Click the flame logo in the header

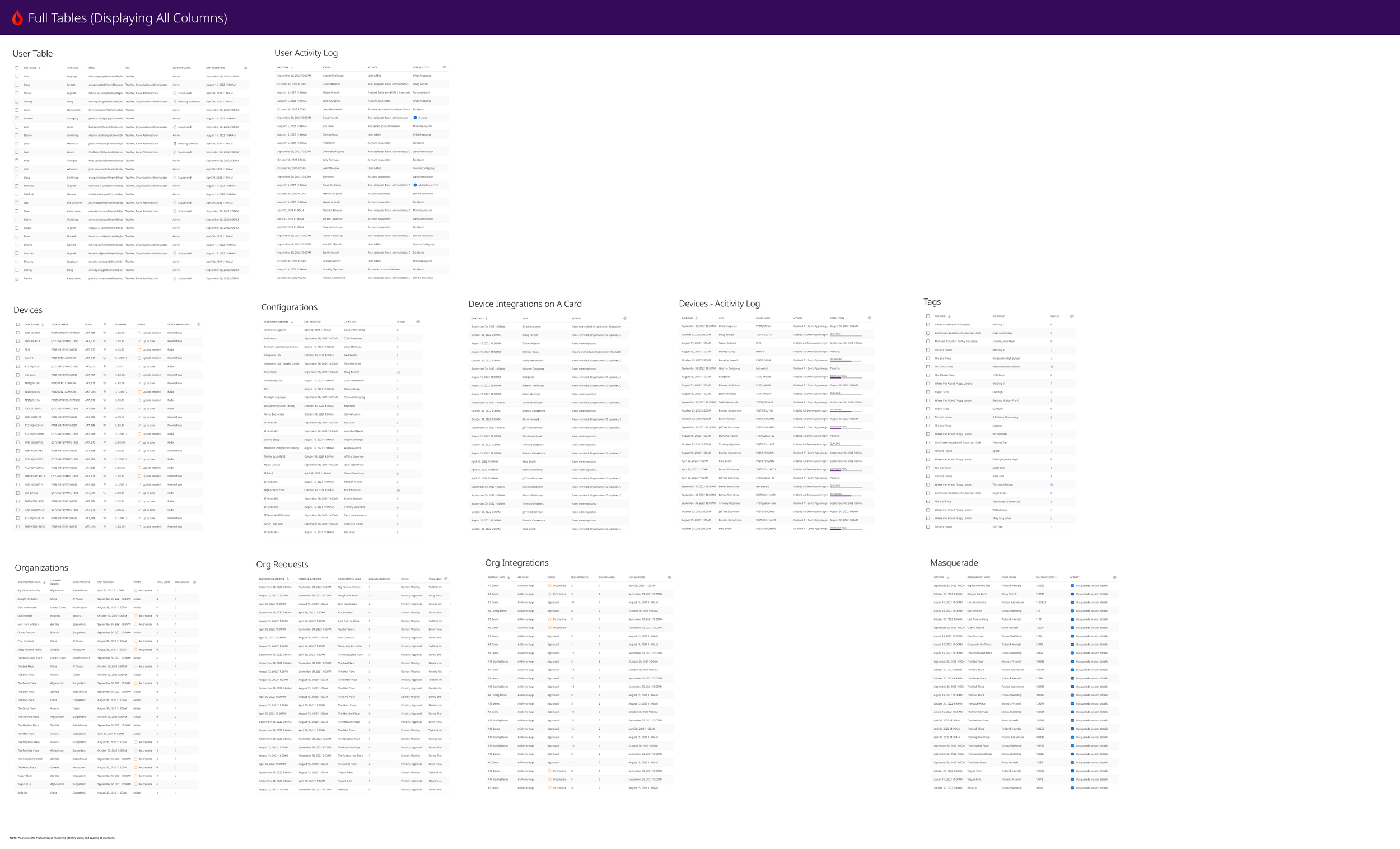click(x=17, y=18)
